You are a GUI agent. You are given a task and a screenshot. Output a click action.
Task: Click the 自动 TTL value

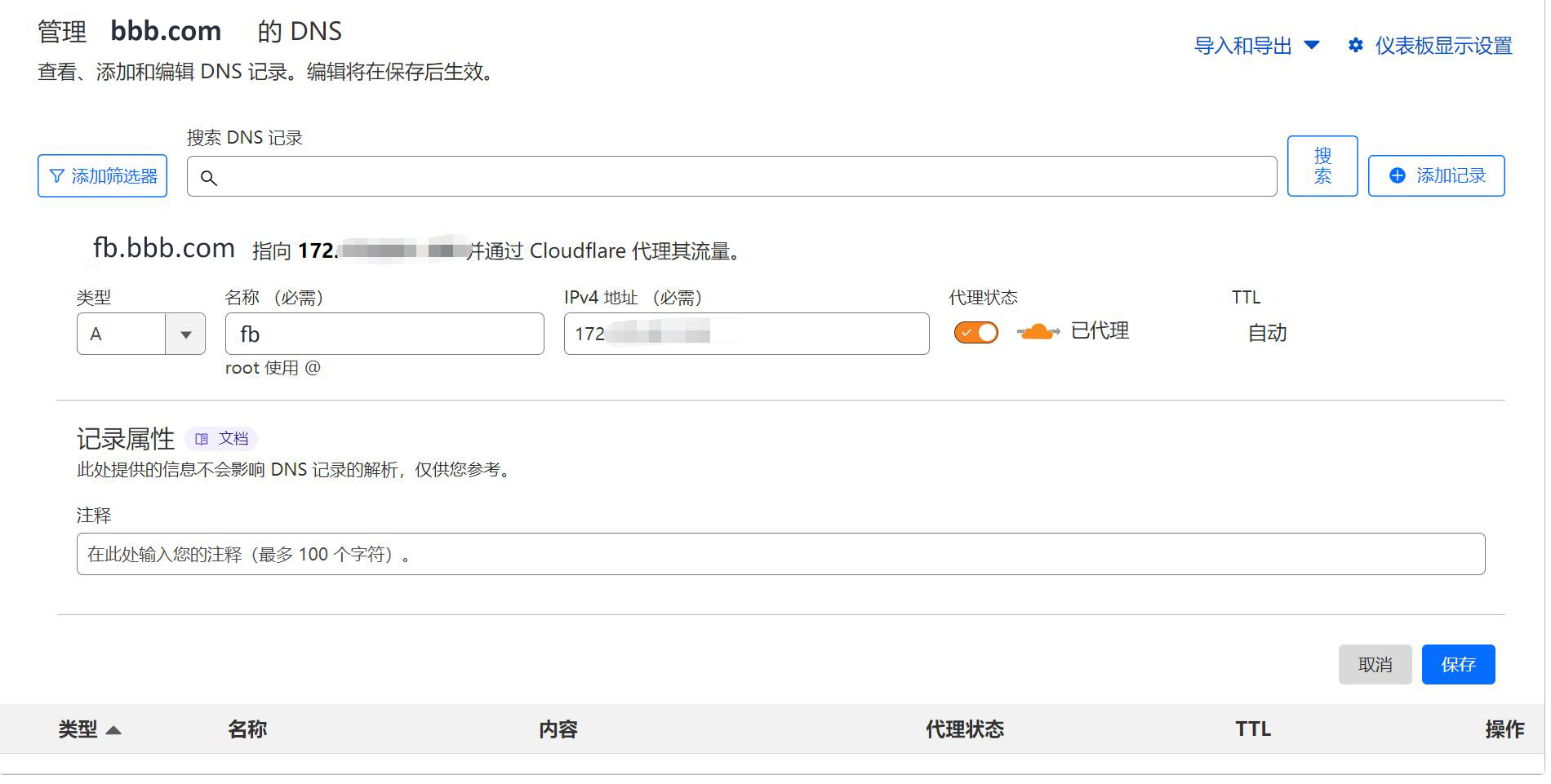(1267, 333)
